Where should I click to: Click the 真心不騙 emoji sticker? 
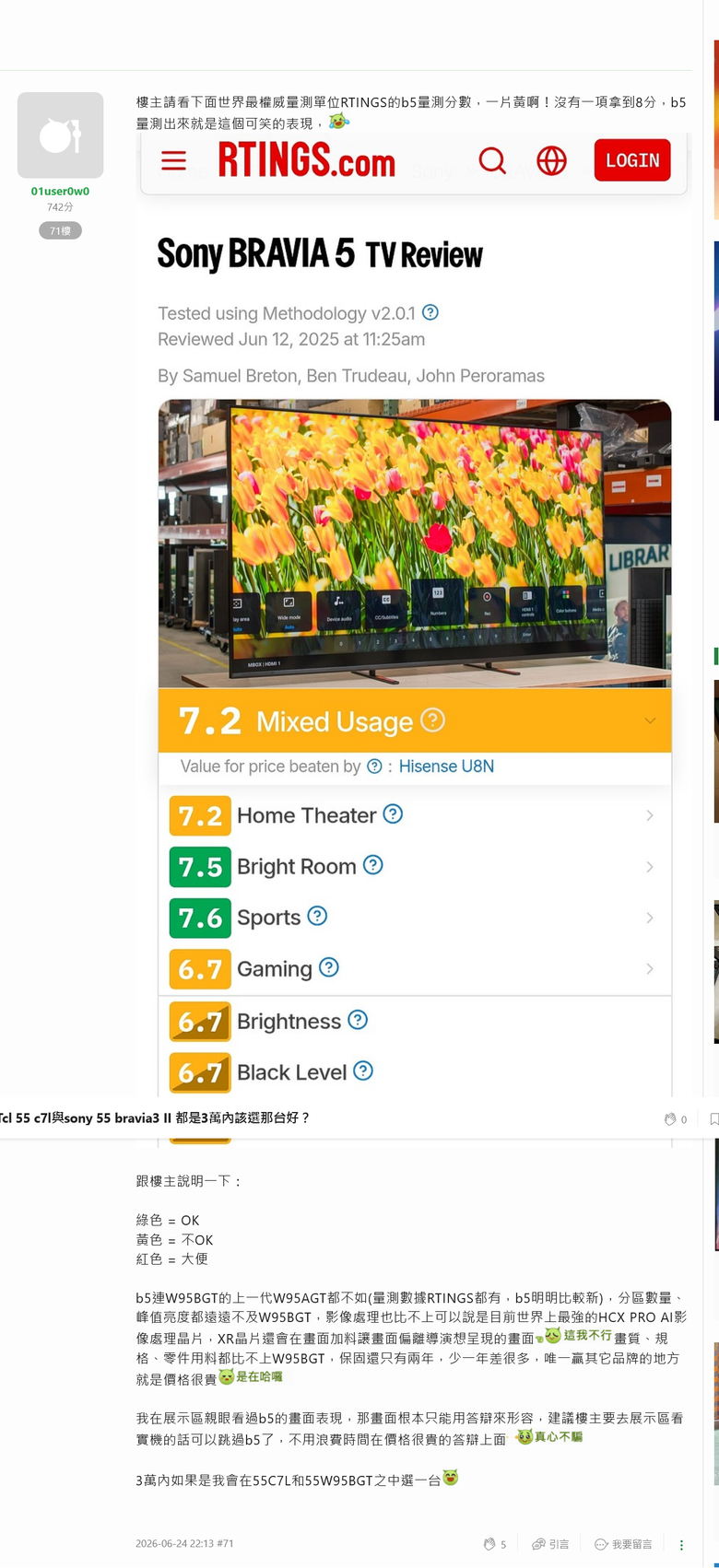tap(550, 1436)
